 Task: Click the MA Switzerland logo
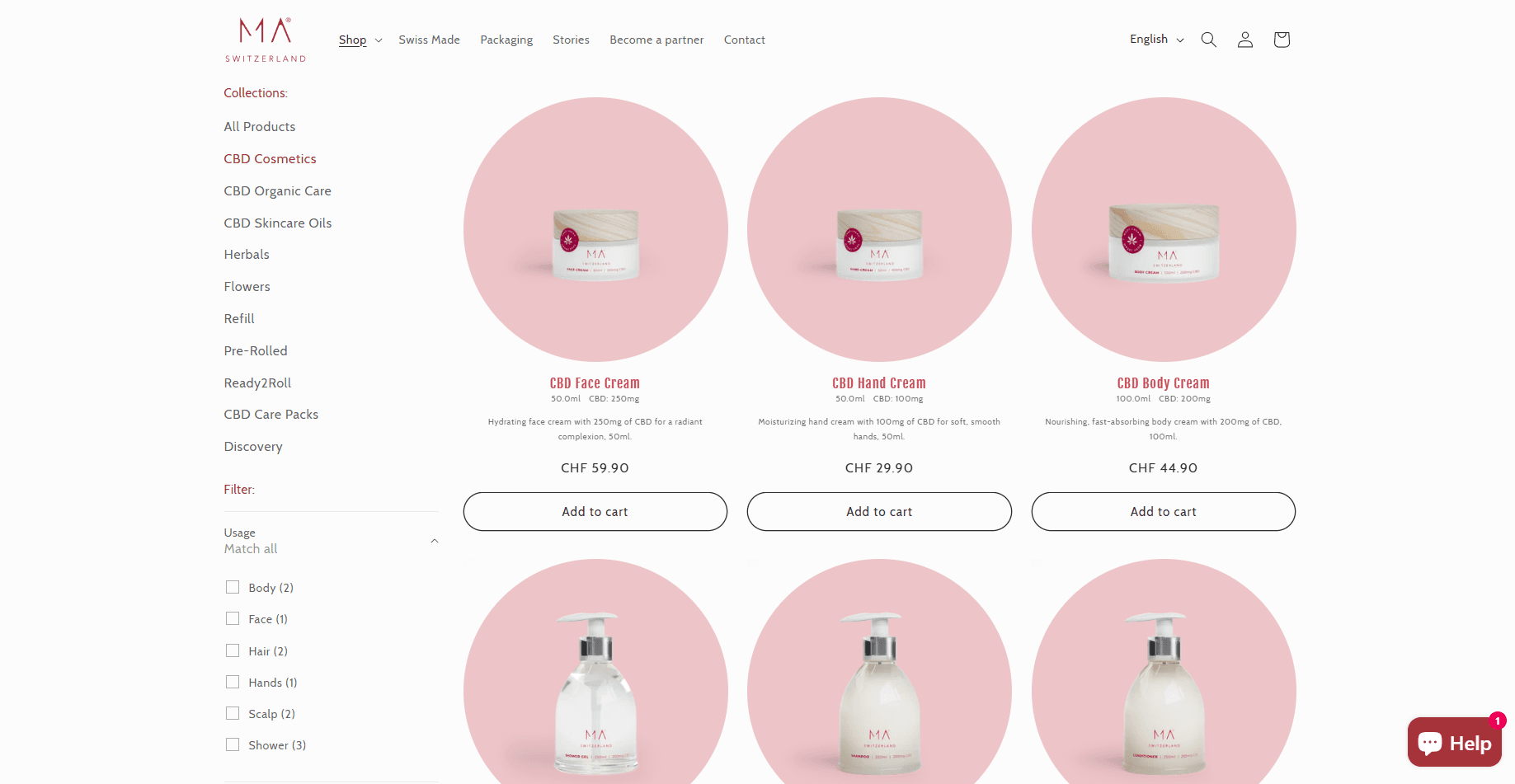point(266,40)
